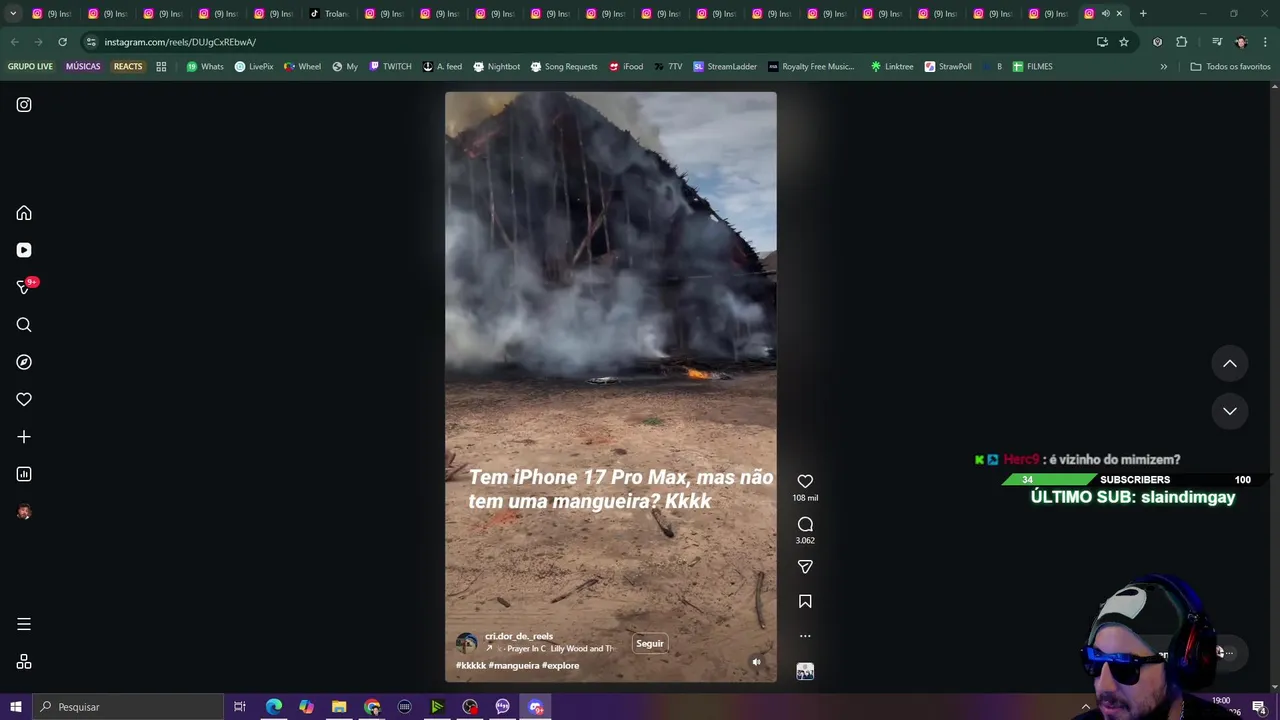Open Reels icon in left sidebar

point(24,250)
